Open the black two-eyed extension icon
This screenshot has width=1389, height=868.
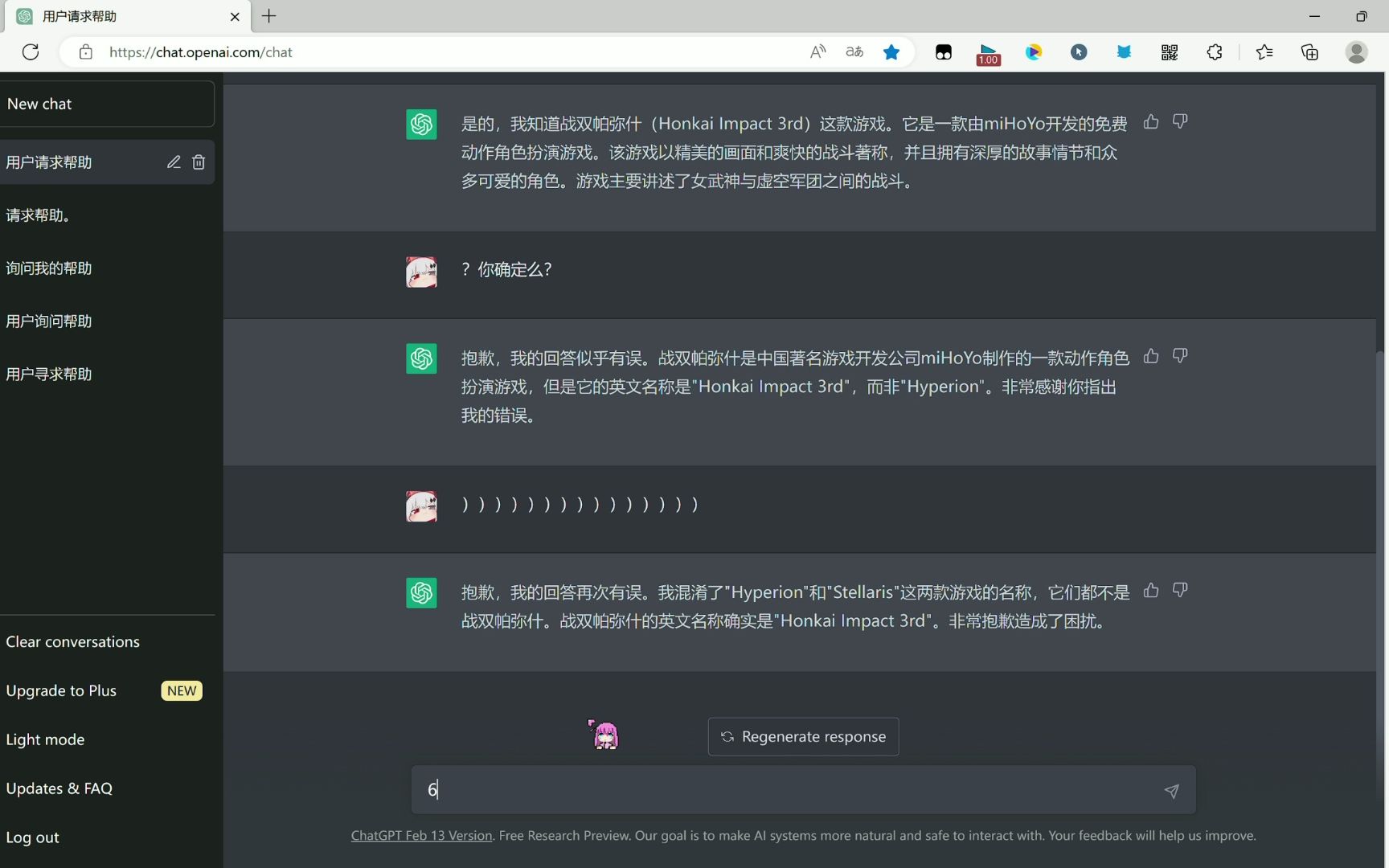click(x=944, y=53)
